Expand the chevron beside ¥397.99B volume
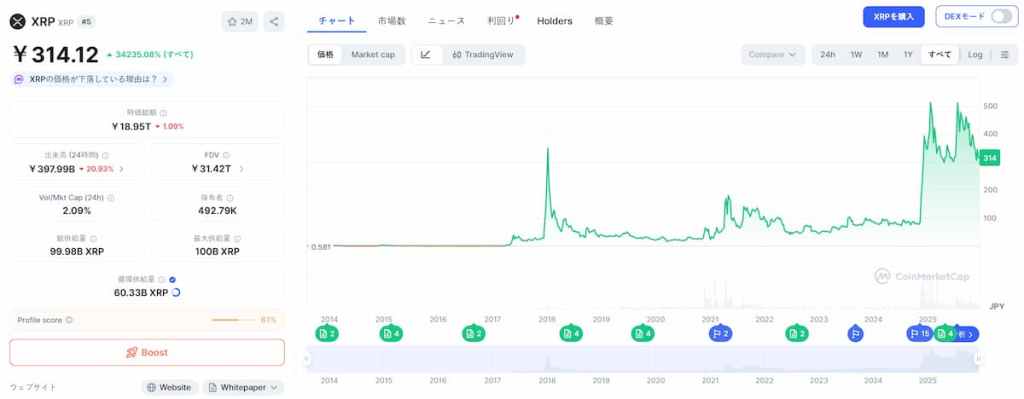This screenshot has width=1024, height=399. 121,168
